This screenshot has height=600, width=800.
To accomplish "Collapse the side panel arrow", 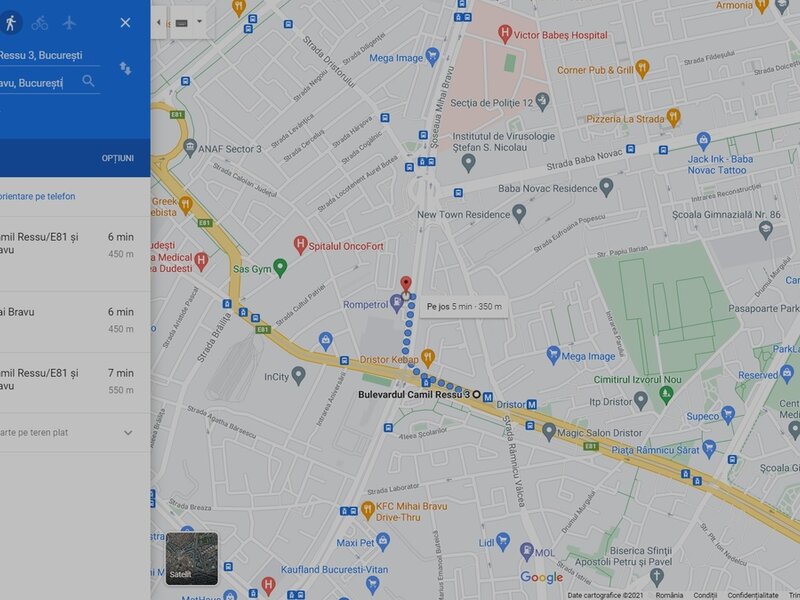I will point(159,22).
